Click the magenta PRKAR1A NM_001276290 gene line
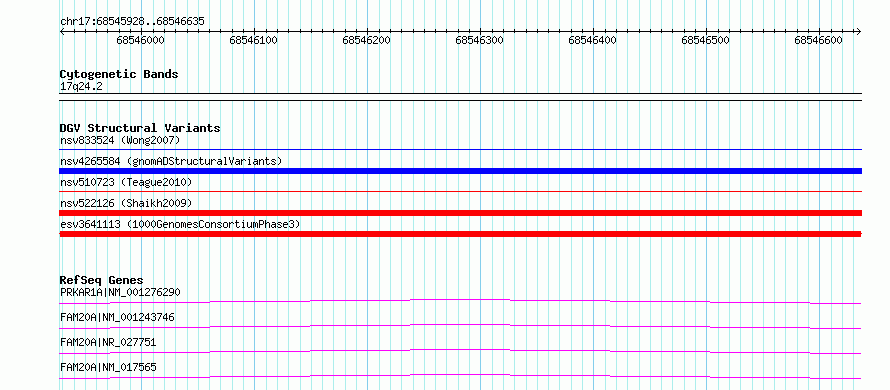This screenshot has width=890, height=390. (460, 301)
